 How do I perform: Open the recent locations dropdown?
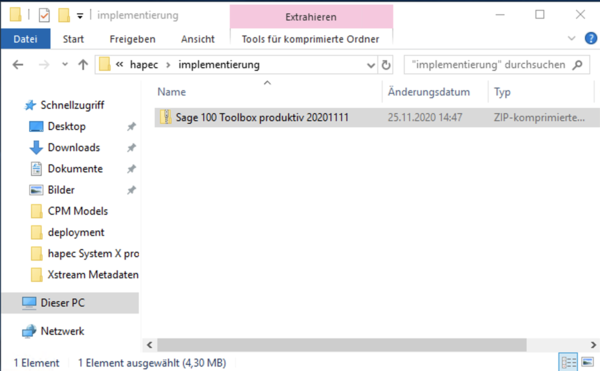point(65,64)
